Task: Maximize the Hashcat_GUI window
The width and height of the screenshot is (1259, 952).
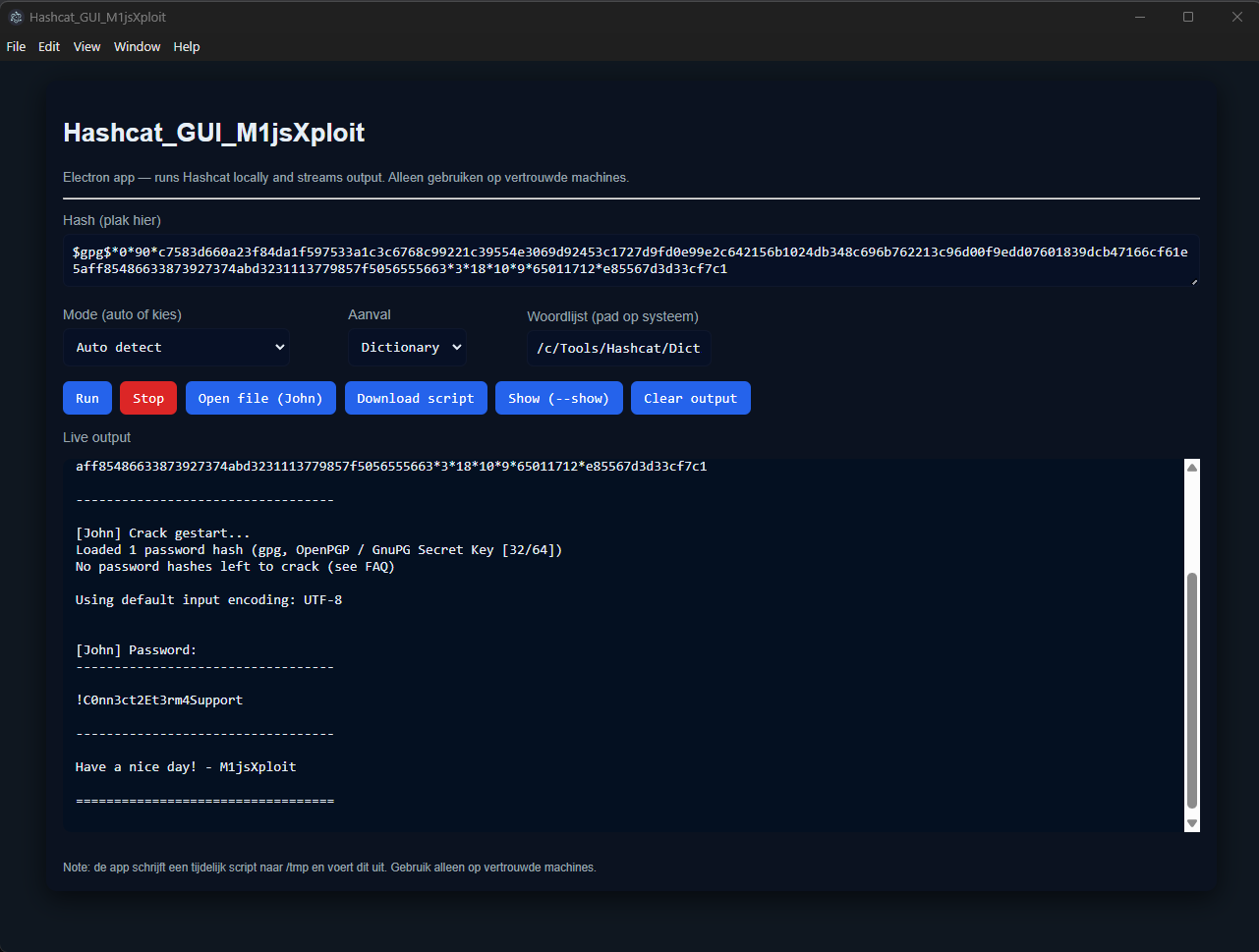Action: click(x=1188, y=17)
